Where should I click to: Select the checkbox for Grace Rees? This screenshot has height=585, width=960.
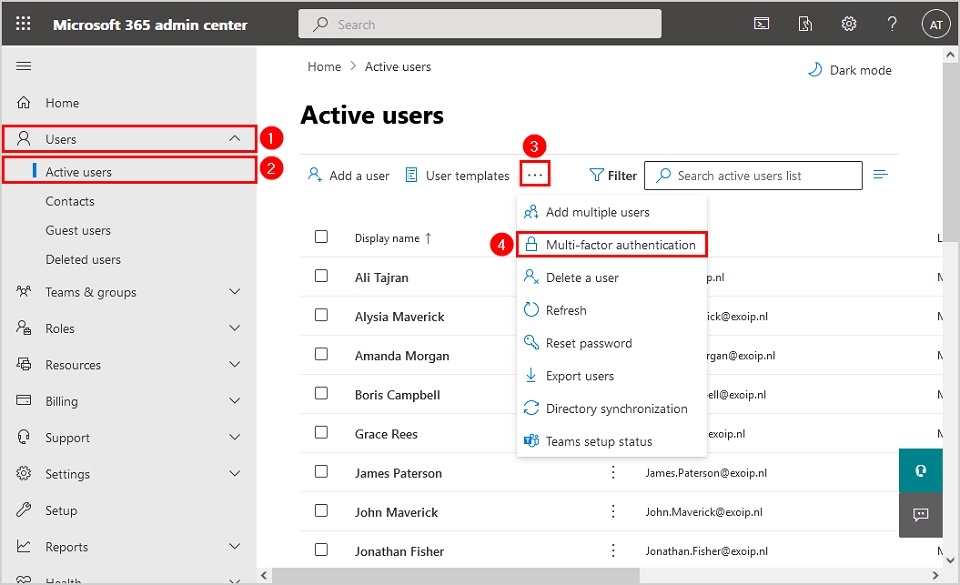click(321, 433)
